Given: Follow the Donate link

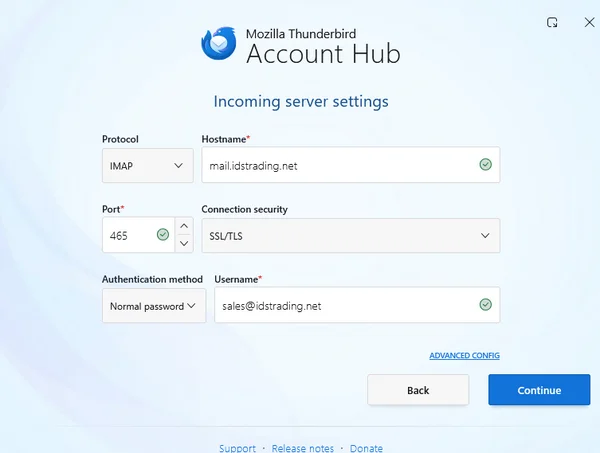Looking at the screenshot, I should [366, 448].
